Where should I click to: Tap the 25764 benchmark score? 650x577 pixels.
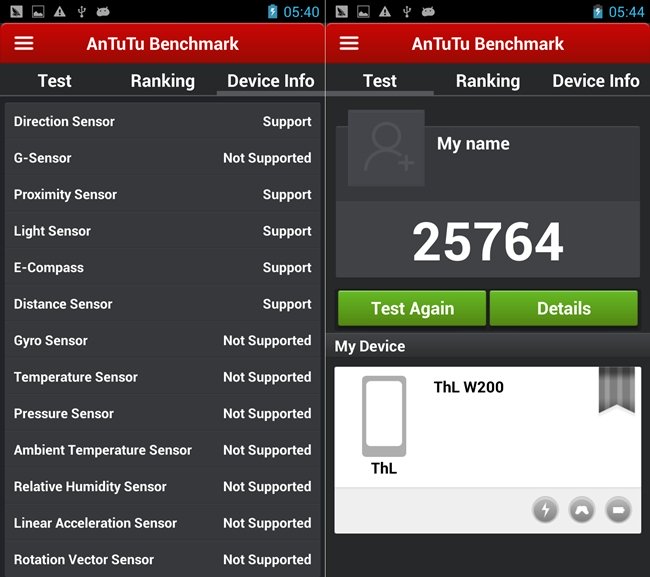[x=487, y=241]
